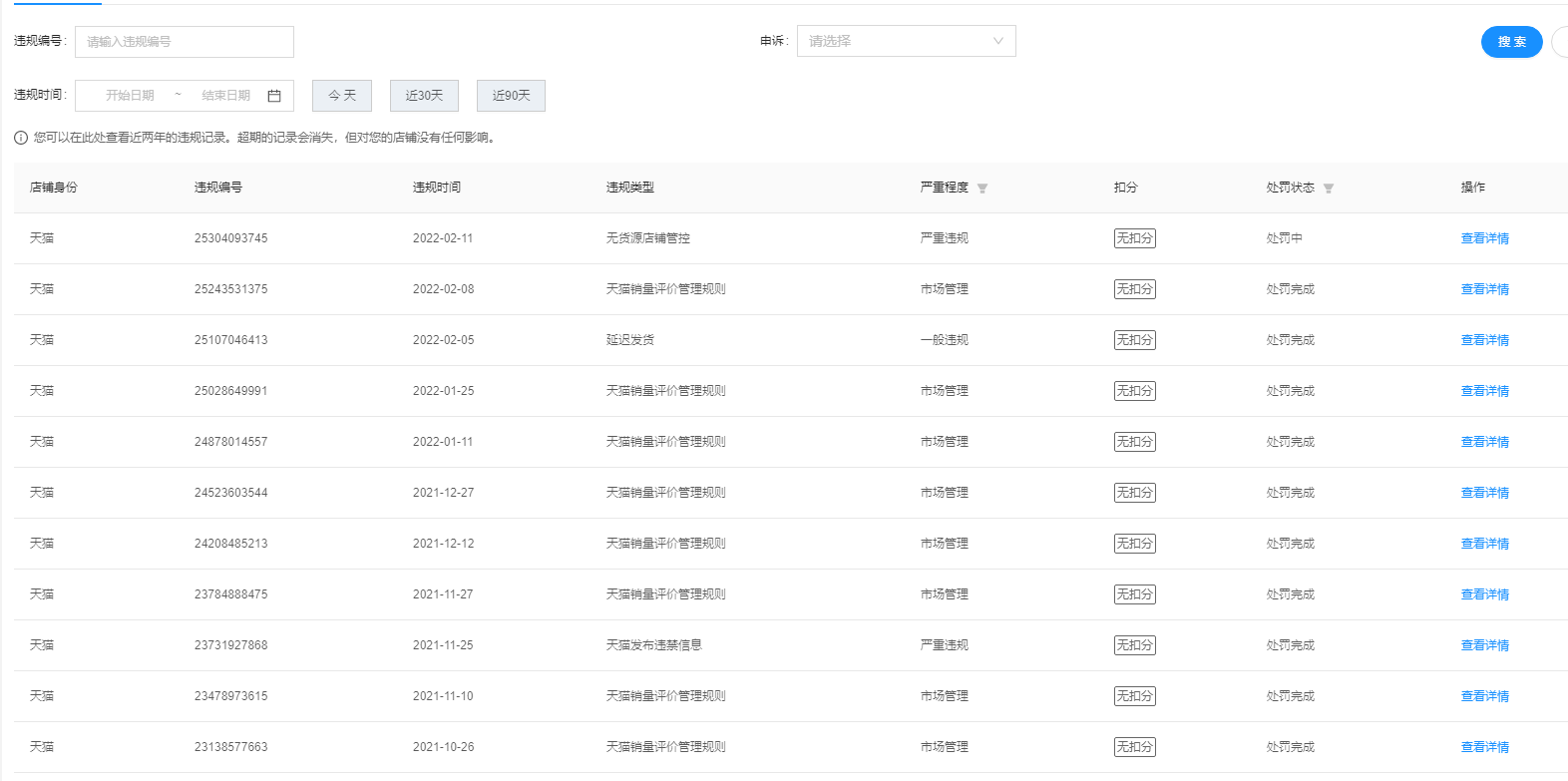Click violation number 24878014557
This screenshot has height=781, width=1568.
point(231,442)
